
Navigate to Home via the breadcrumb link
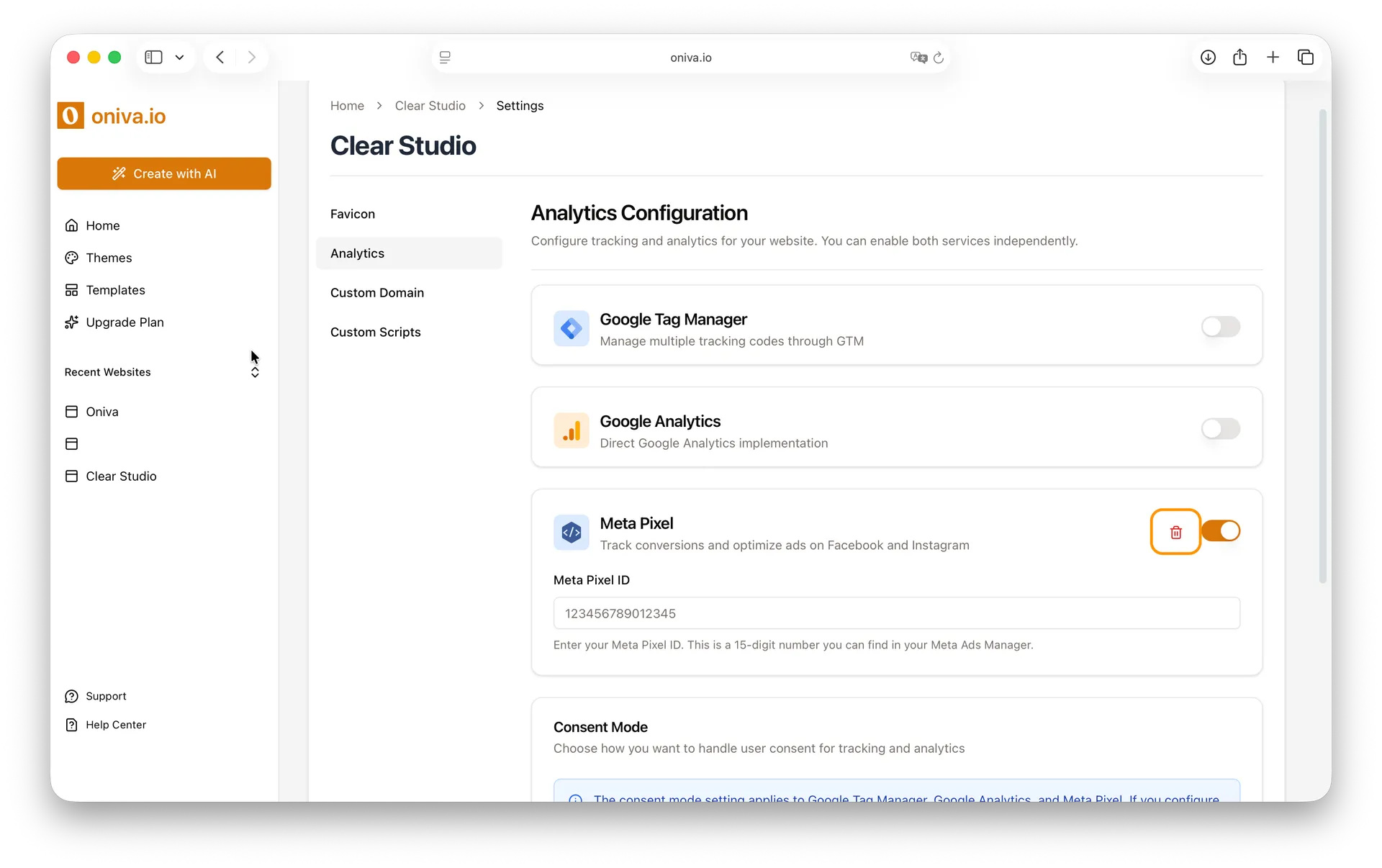[x=347, y=105]
